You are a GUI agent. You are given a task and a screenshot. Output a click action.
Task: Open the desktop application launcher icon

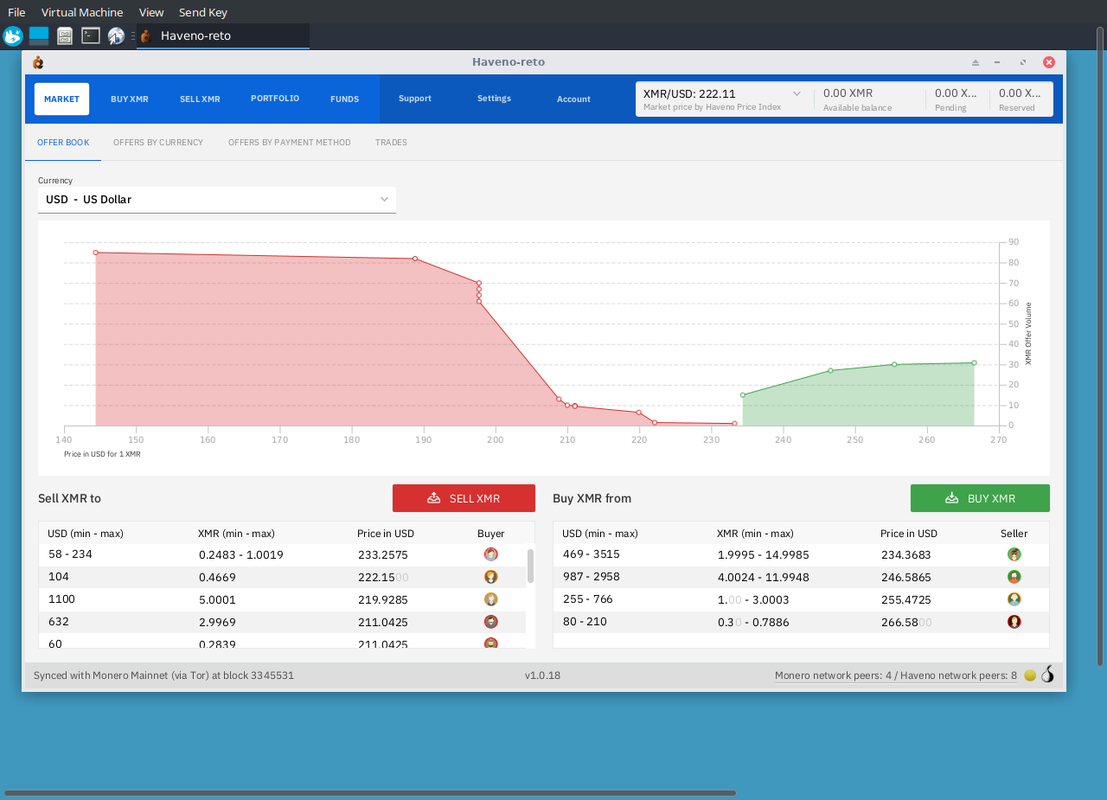point(13,35)
